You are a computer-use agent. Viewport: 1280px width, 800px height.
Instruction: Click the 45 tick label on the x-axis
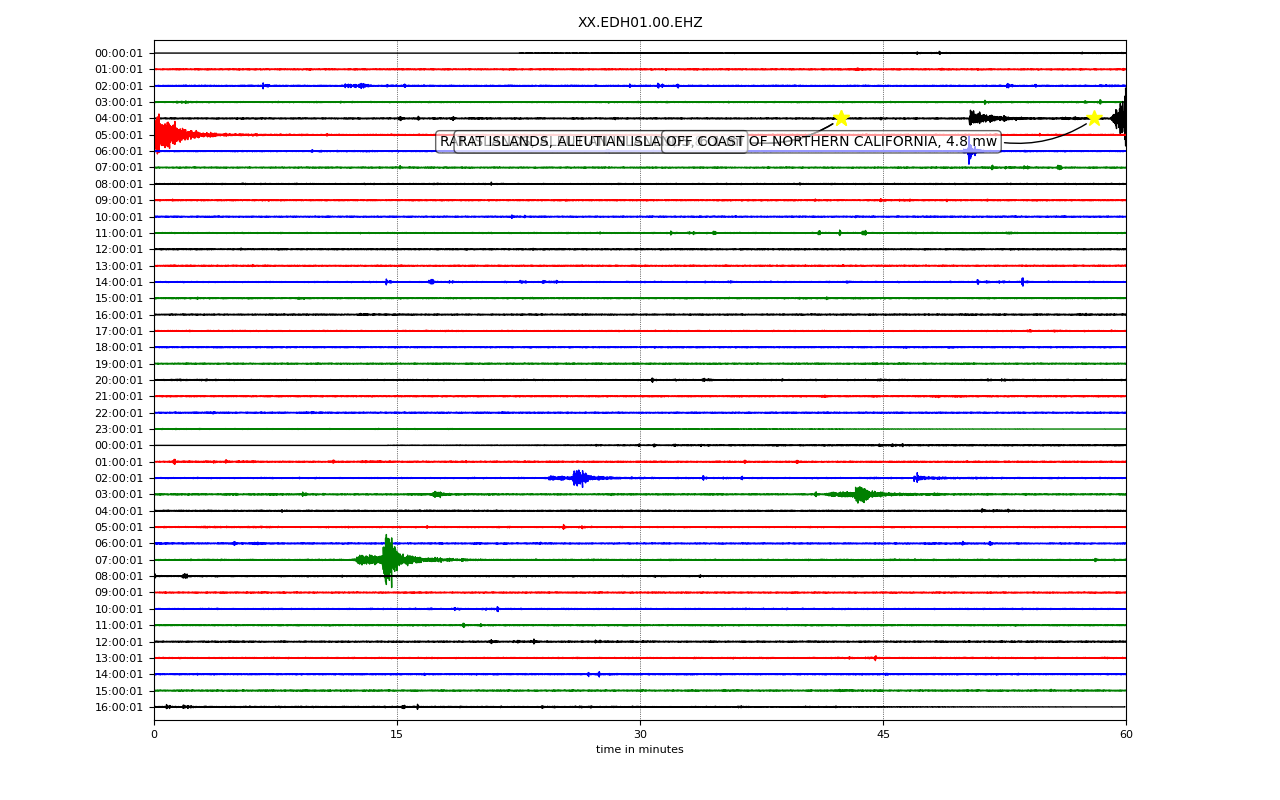coord(883,734)
